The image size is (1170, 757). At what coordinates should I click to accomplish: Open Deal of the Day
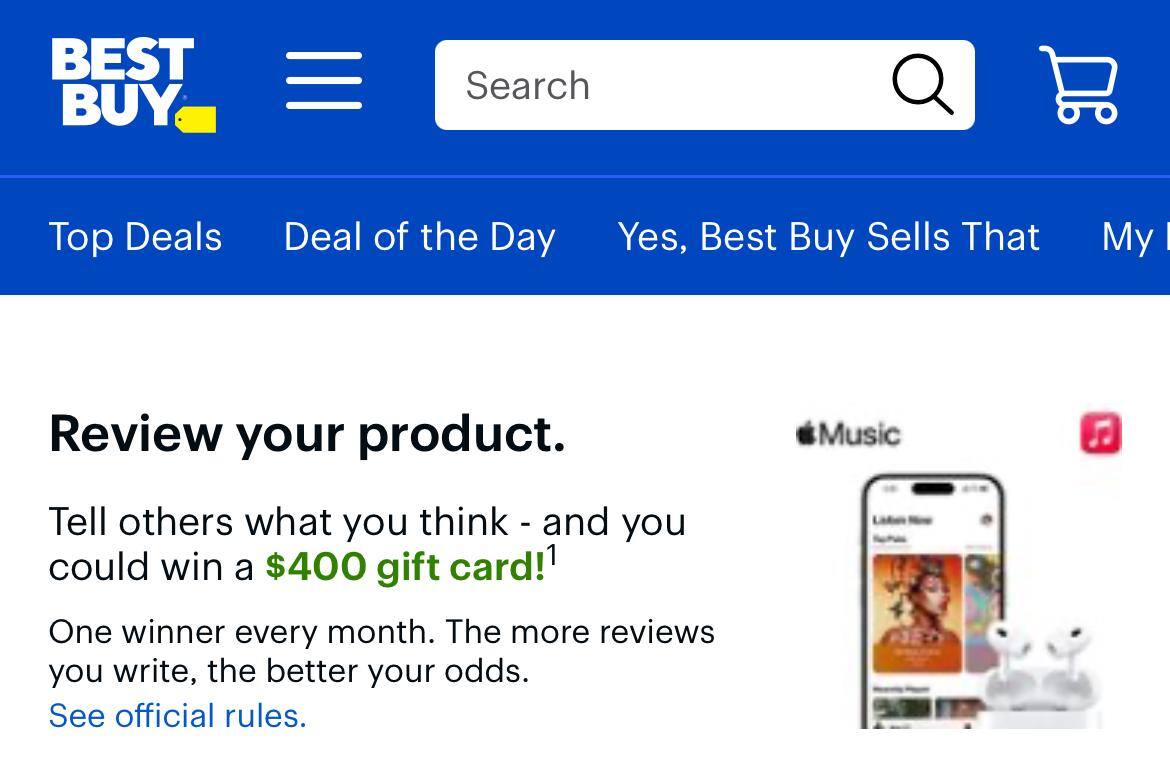[419, 237]
